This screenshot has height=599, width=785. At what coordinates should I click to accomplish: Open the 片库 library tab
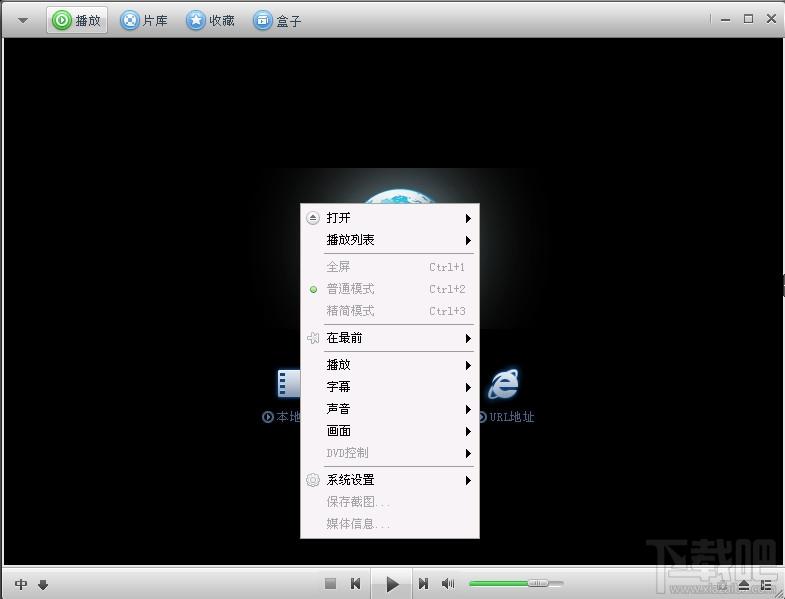[x=144, y=21]
